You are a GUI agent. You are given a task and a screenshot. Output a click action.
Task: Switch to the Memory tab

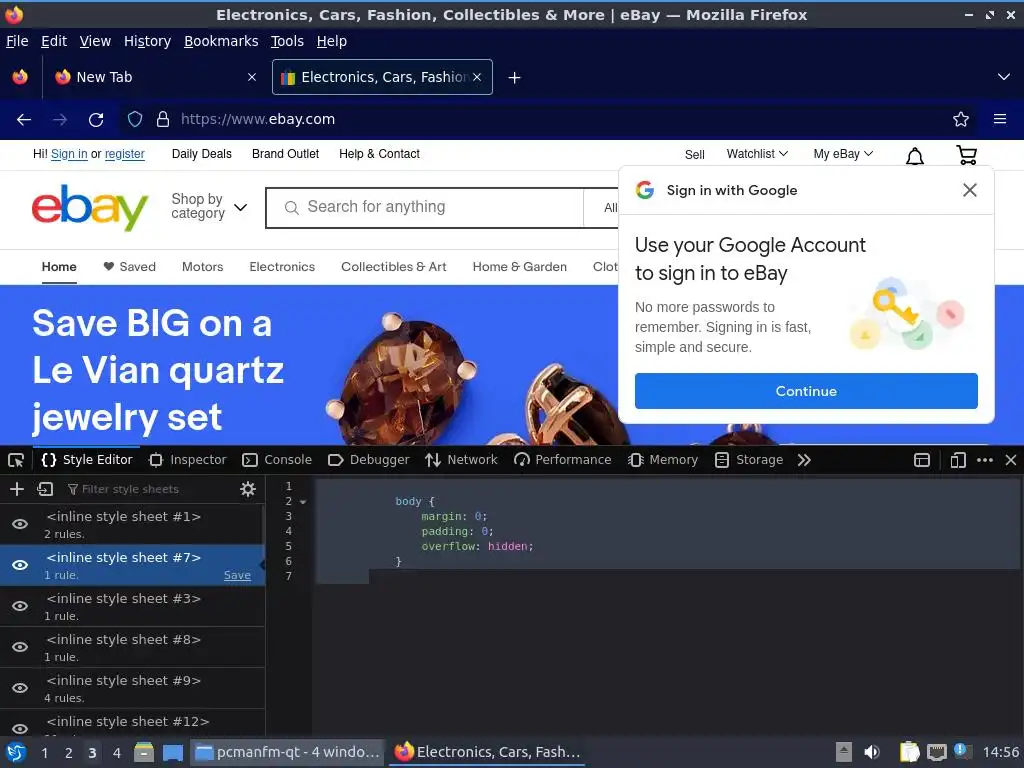pos(664,460)
